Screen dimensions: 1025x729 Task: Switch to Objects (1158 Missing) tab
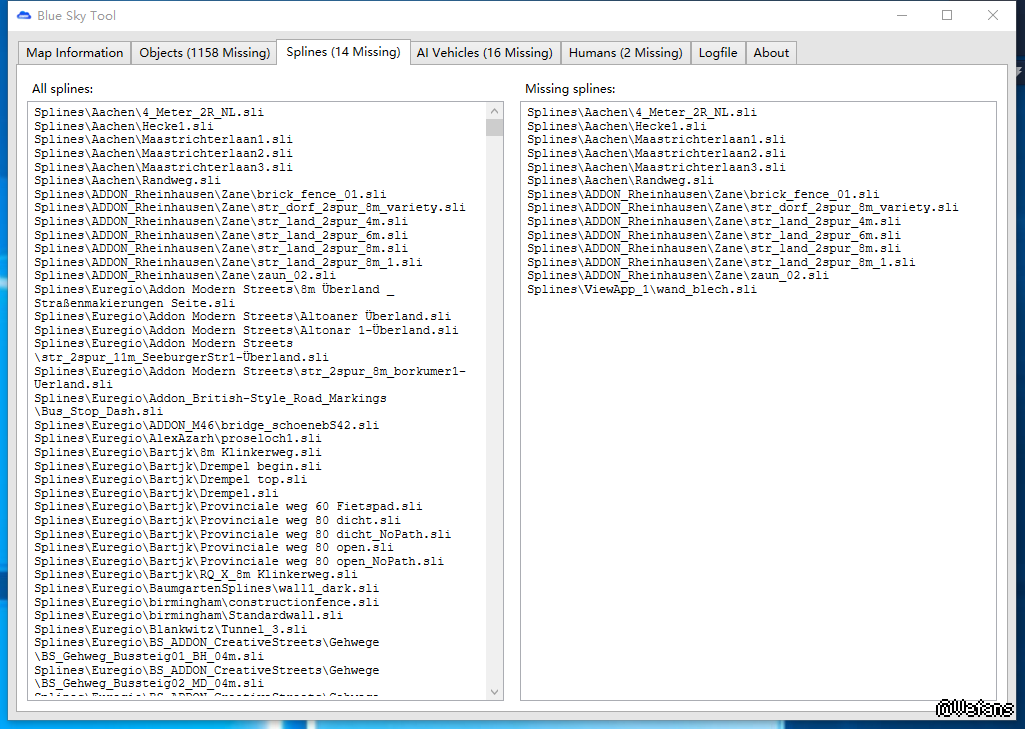[204, 53]
